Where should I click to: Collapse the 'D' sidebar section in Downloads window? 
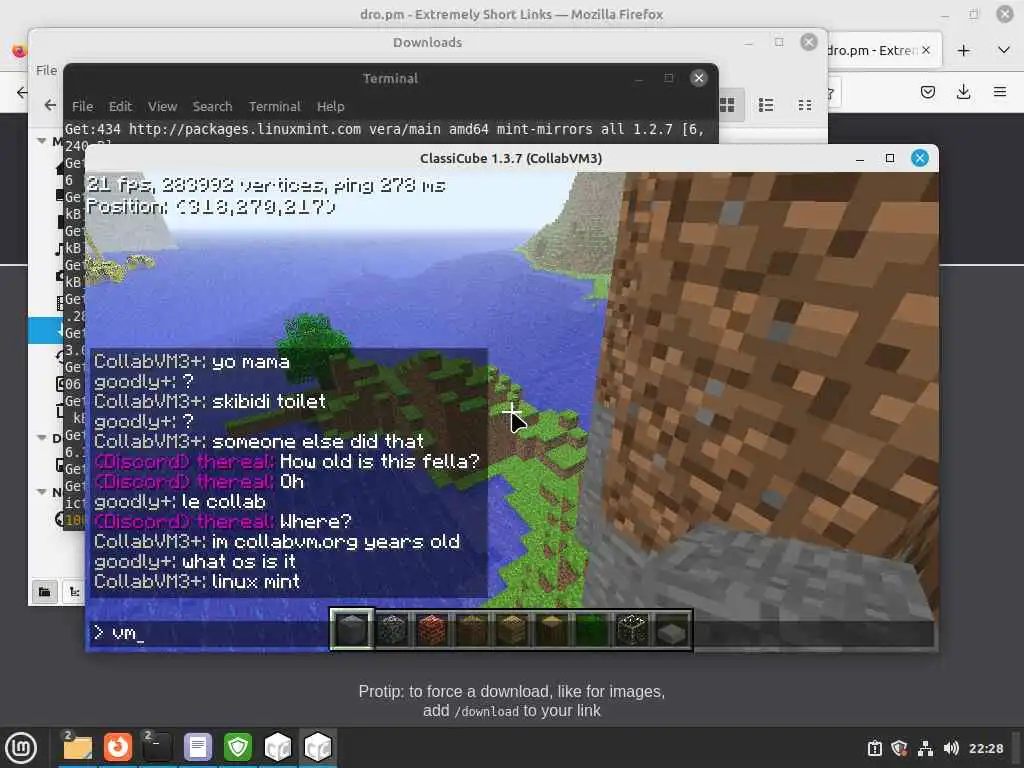tap(42, 438)
